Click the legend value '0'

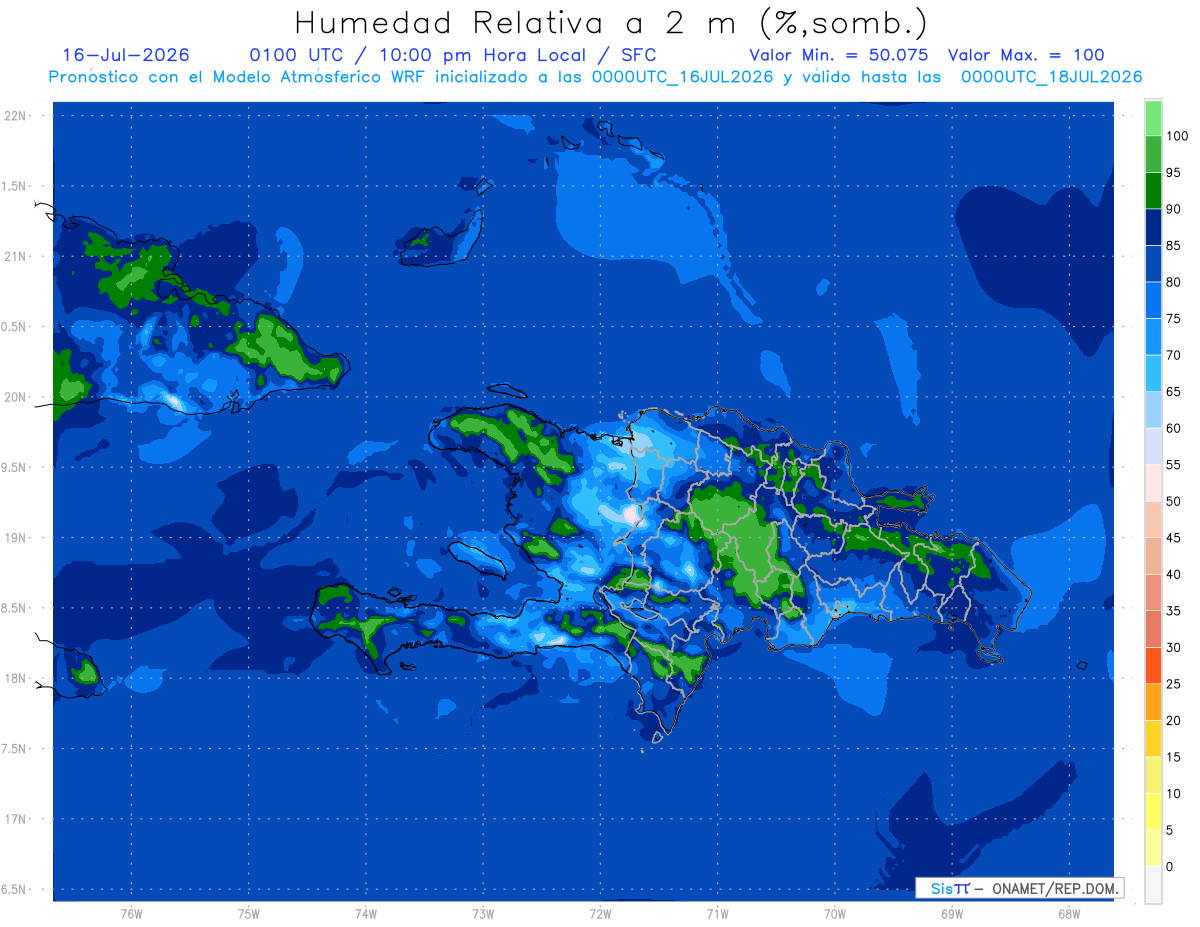click(x=1170, y=866)
